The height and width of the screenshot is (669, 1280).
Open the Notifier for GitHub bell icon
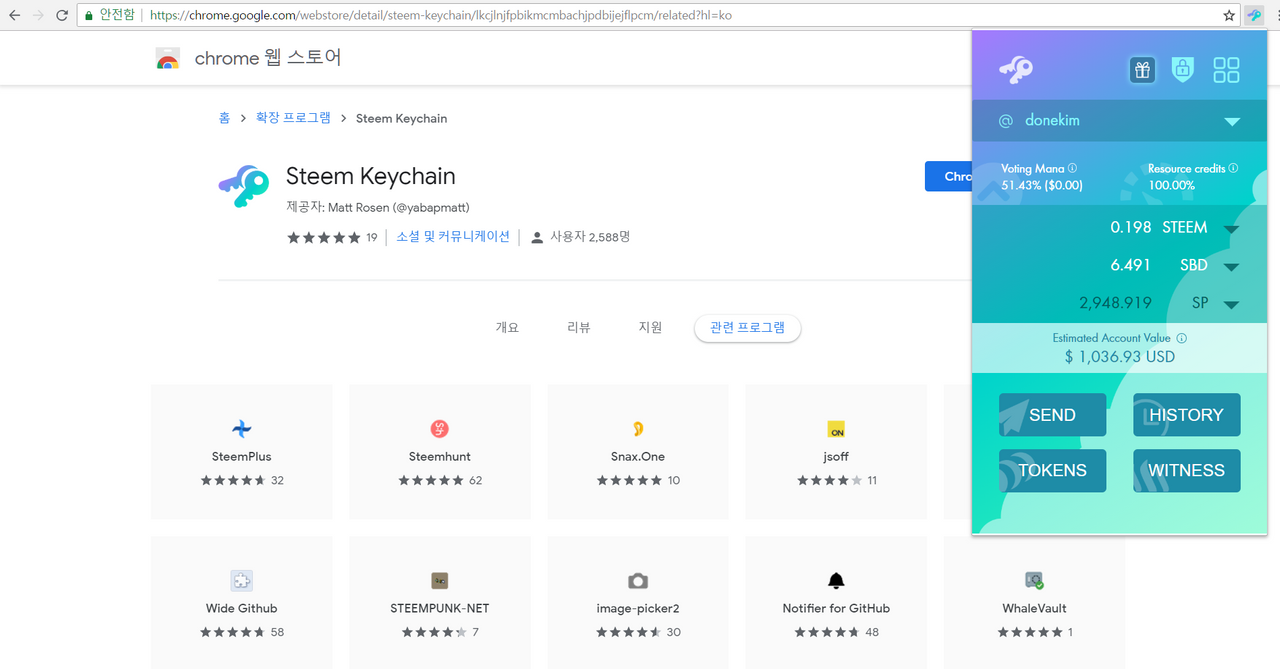[x=836, y=581]
